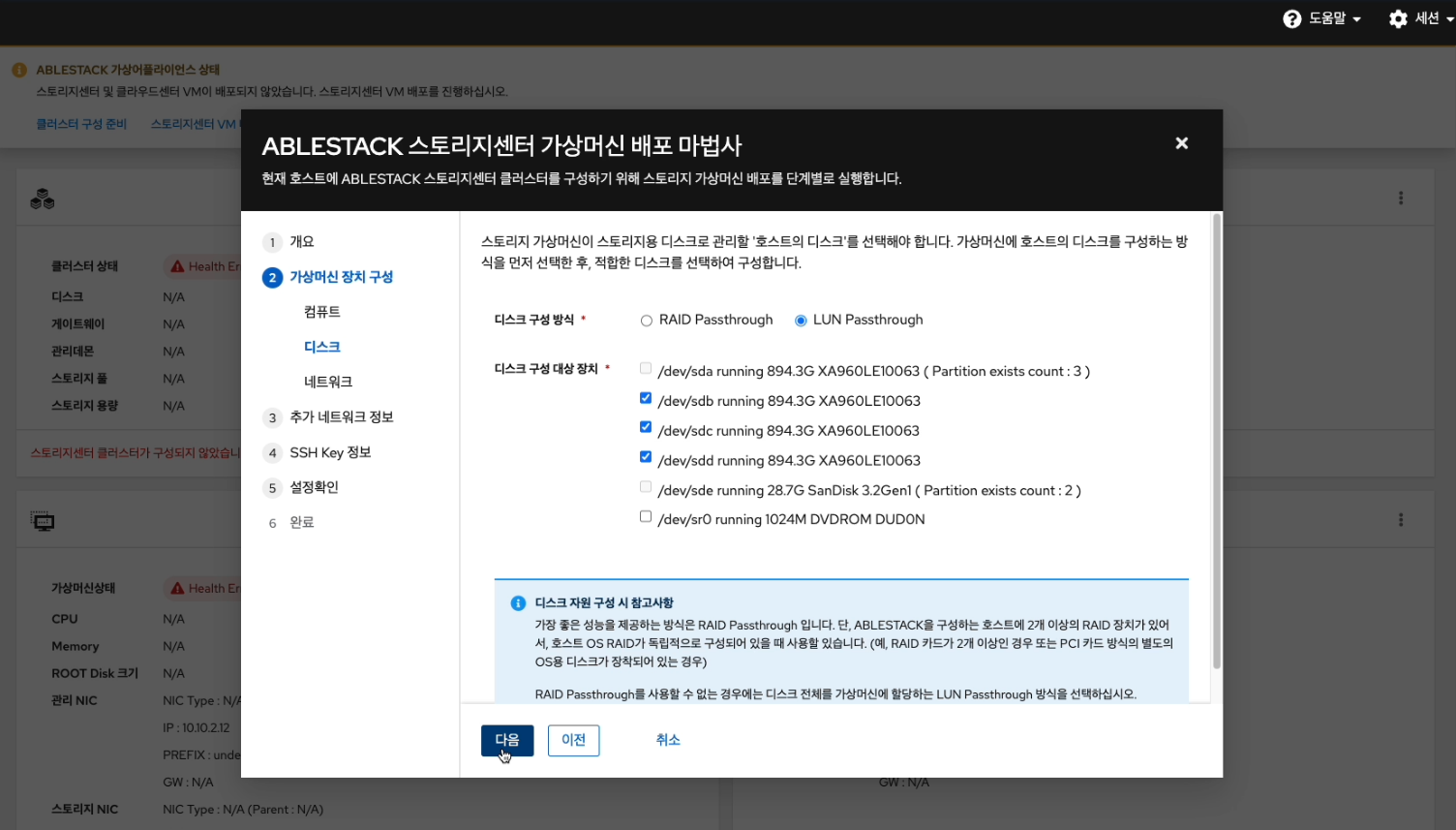The width and height of the screenshot is (1456, 830).
Task: Click the virtual machine monitor icon
Action: click(43, 522)
